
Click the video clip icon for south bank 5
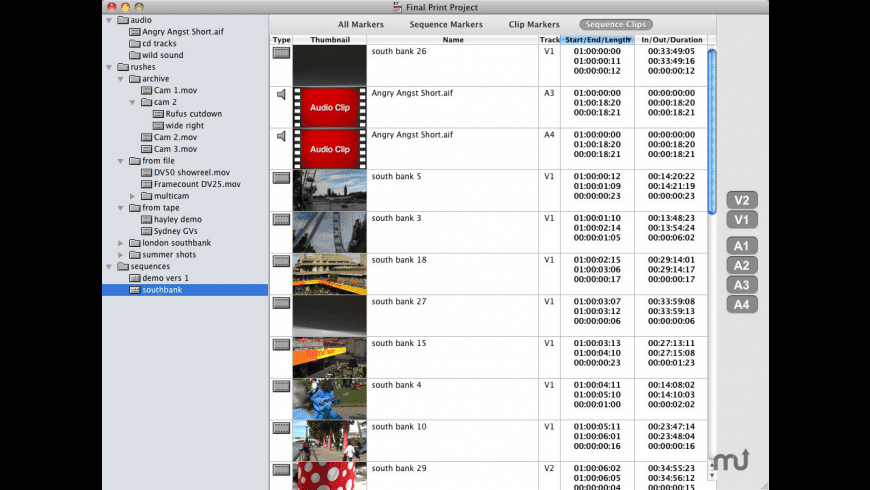click(281, 178)
